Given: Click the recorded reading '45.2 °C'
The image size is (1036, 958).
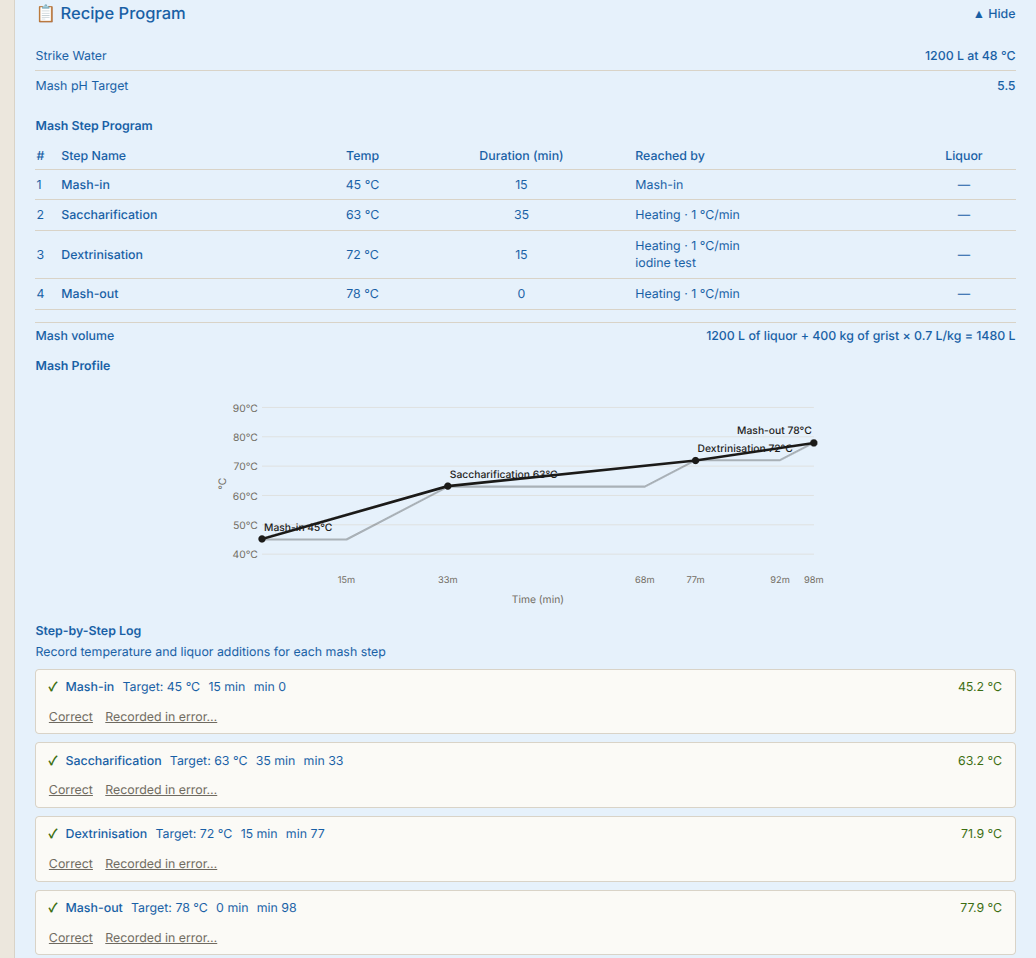Looking at the screenshot, I should tap(980, 687).
